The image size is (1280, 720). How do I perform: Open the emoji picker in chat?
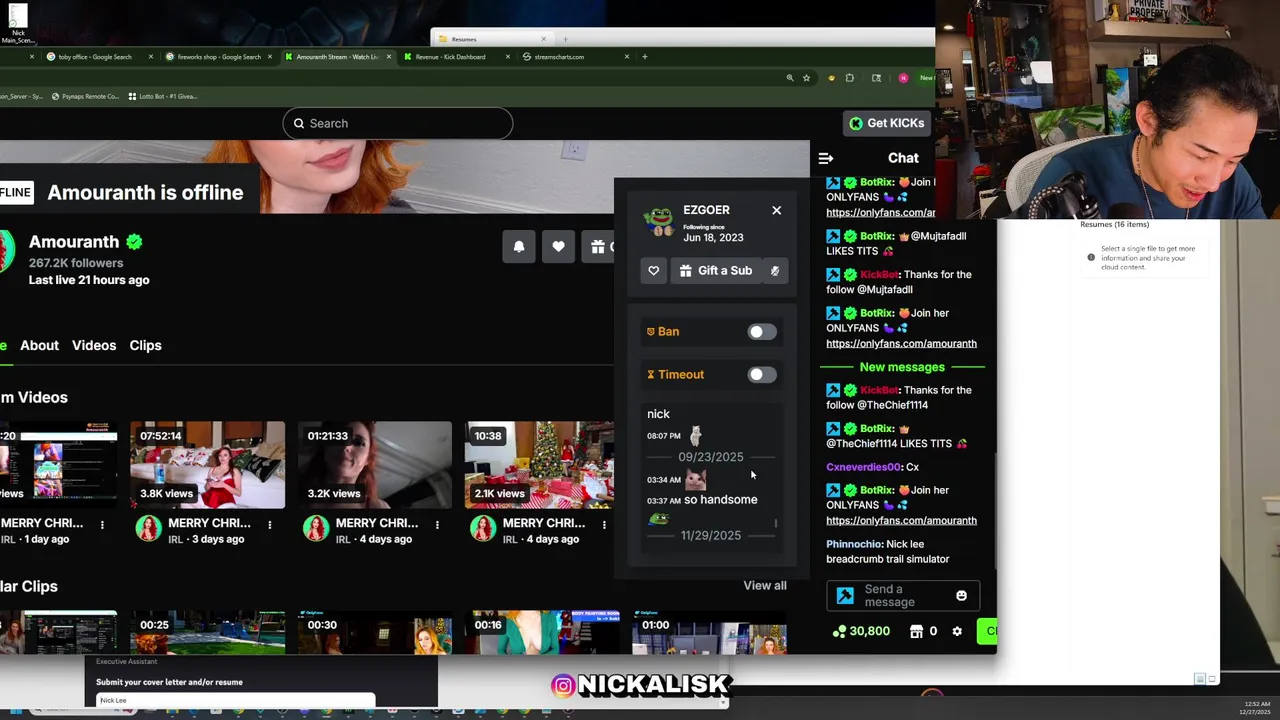(x=961, y=596)
